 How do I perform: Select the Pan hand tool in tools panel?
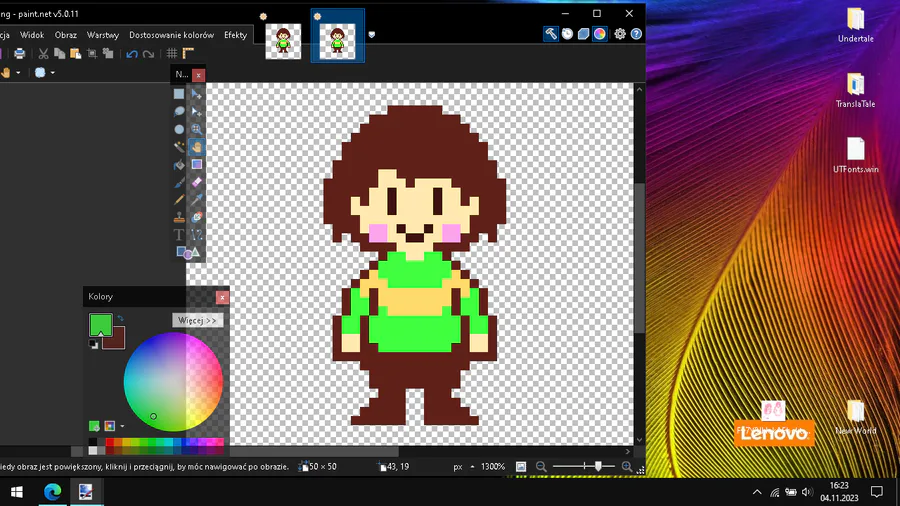(197, 147)
